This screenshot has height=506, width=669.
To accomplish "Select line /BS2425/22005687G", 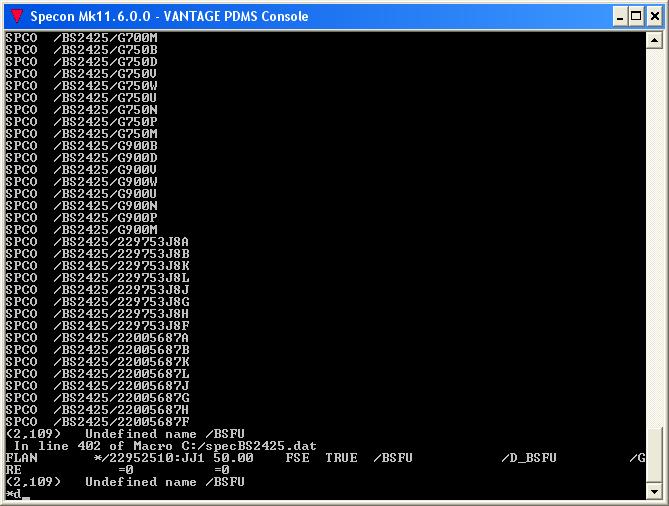I will point(97,397).
